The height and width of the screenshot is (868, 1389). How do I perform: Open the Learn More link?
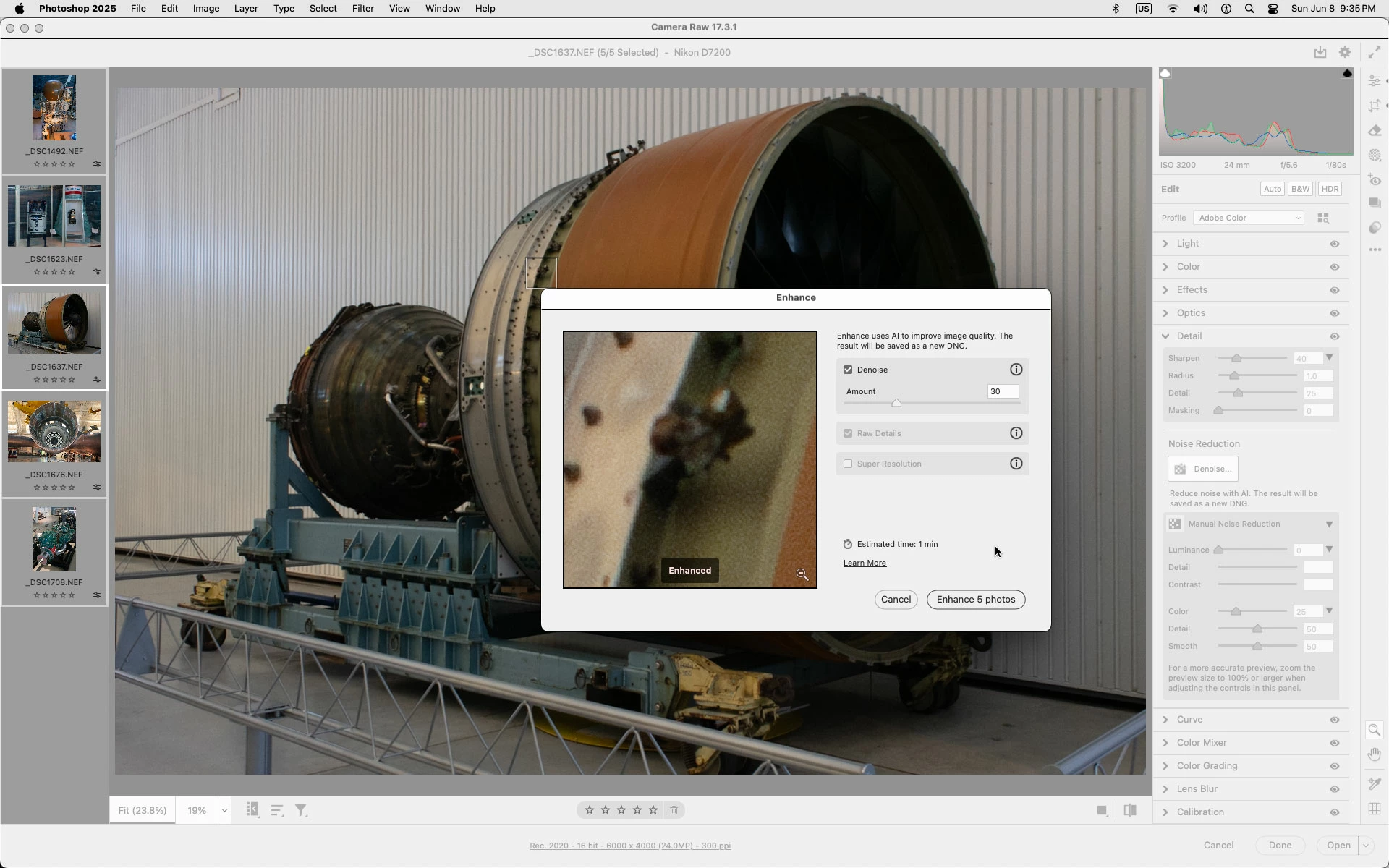(864, 563)
